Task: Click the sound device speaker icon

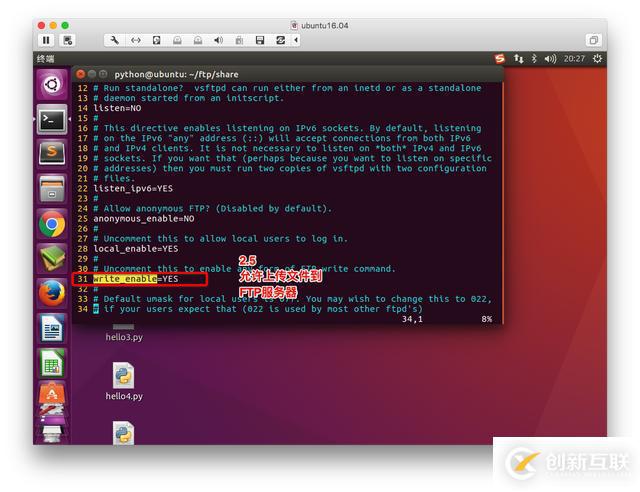Action: (x=218, y=40)
